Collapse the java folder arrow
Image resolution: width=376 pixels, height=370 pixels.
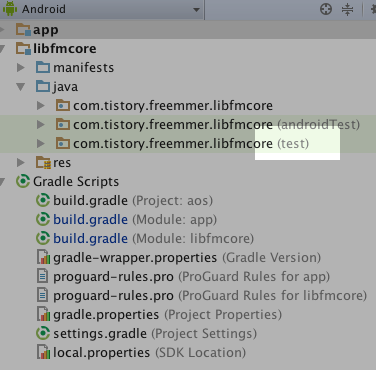pos(21,87)
